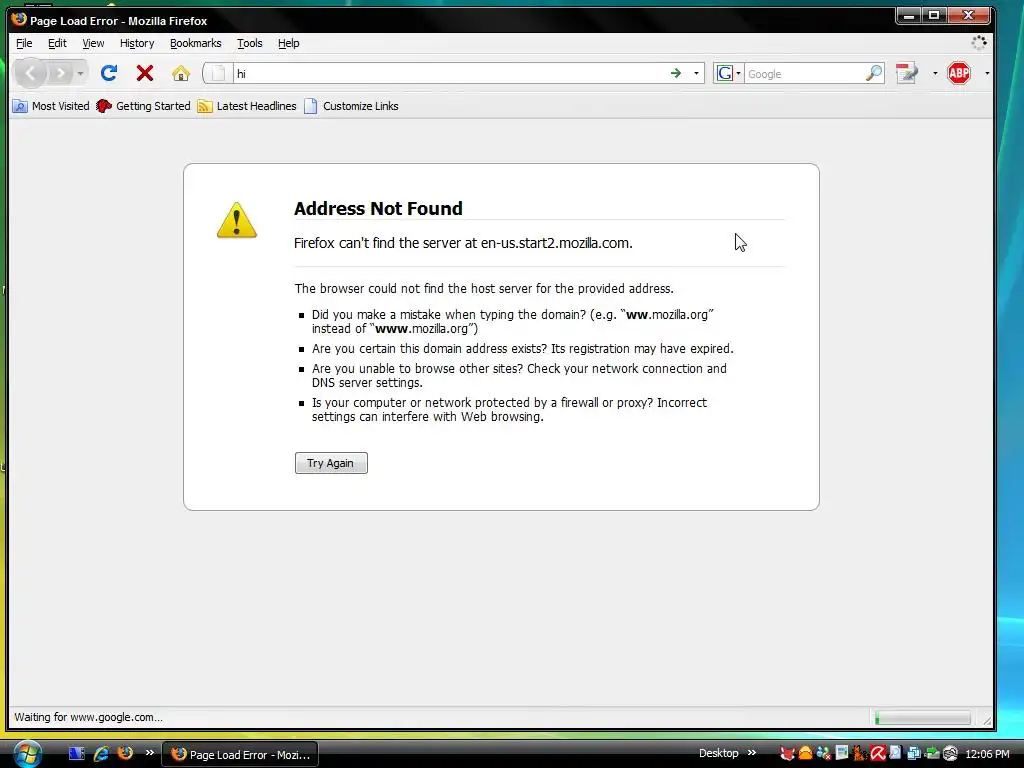The width and height of the screenshot is (1024, 768).
Task: Select the Page Load Error taskbar button
Action: 240,754
